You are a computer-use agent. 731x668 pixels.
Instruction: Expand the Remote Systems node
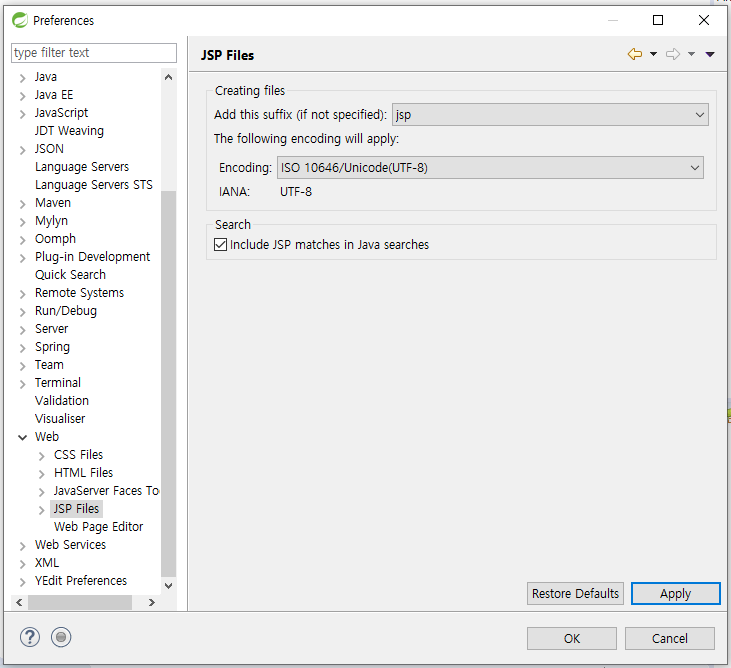tap(22, 294)
